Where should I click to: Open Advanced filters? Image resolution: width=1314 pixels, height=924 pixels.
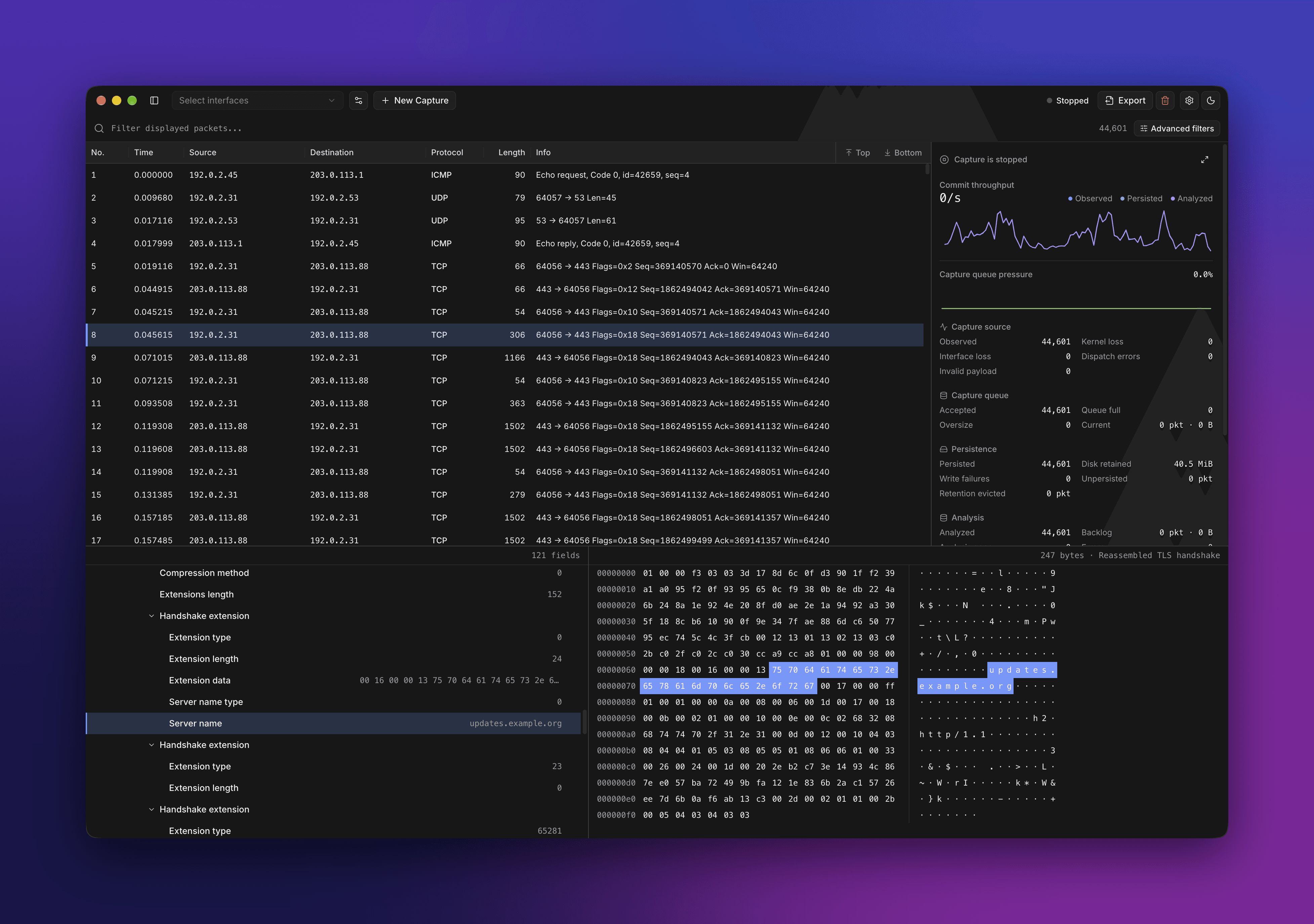tap(1177, 128)
